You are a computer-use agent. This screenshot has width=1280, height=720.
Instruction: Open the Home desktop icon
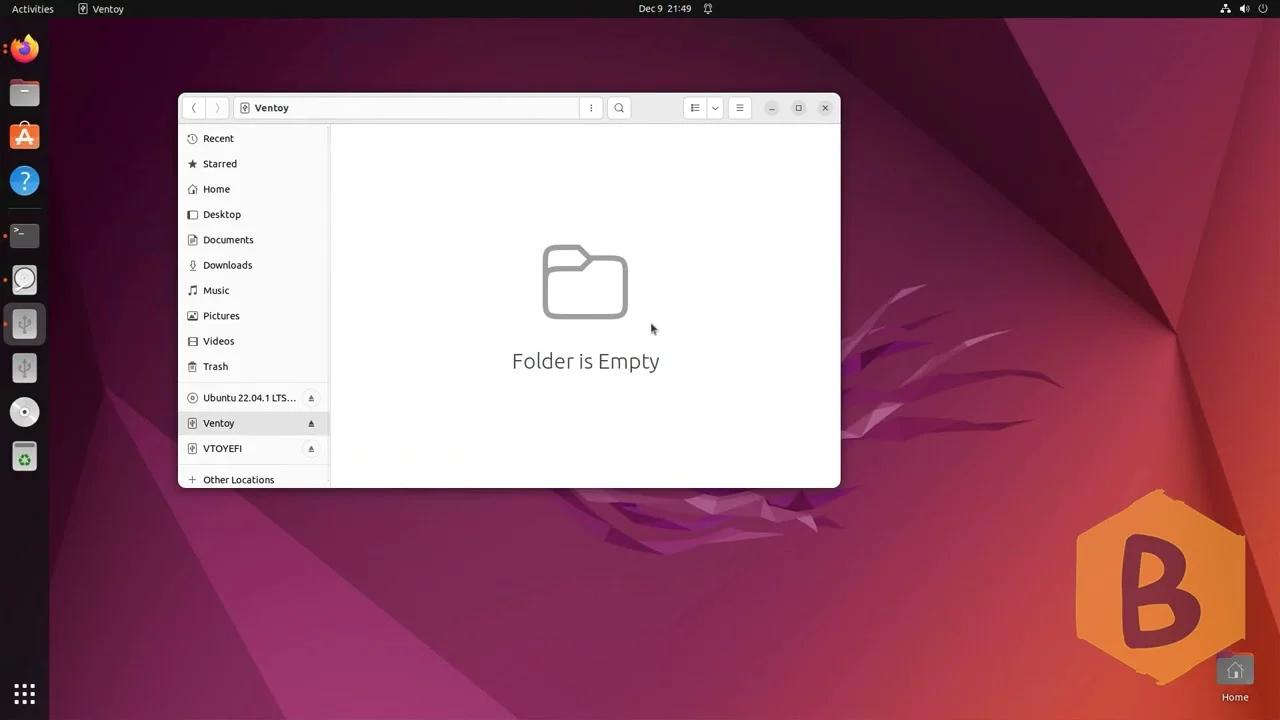tap(1235, 678)
